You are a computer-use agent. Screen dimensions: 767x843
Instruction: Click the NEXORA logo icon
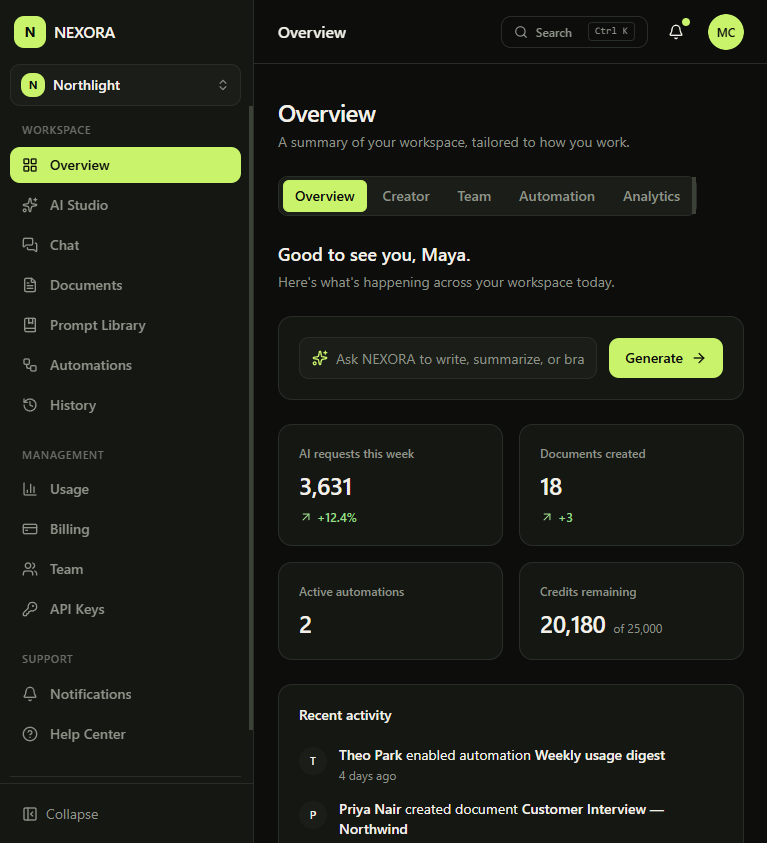30,32
